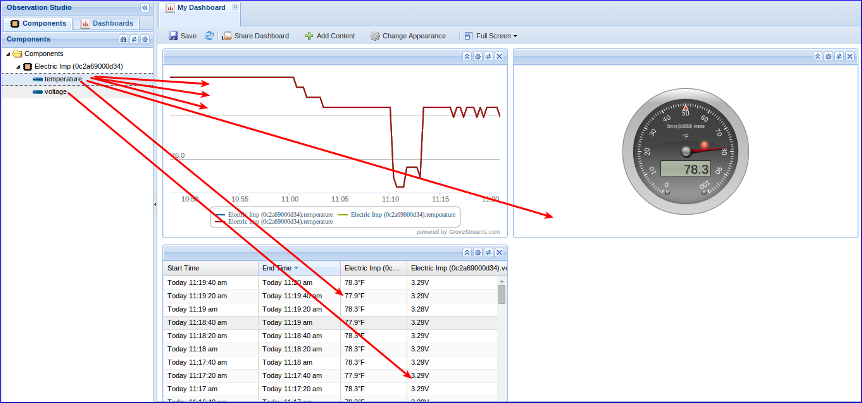Switch to the Dashboards tab
The width and height of the screenshot is (862, 403).
(x=106, y=23)
